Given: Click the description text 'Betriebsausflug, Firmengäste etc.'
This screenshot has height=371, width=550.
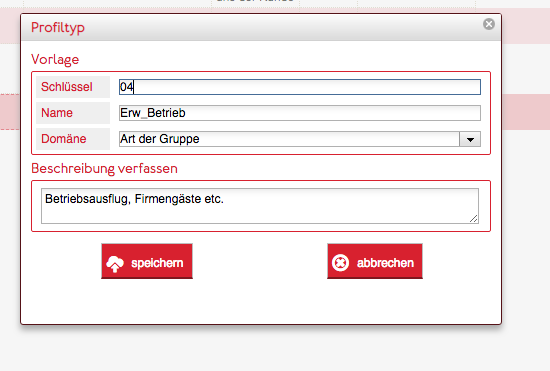Looking at the screenshot, I should (134, 199).
